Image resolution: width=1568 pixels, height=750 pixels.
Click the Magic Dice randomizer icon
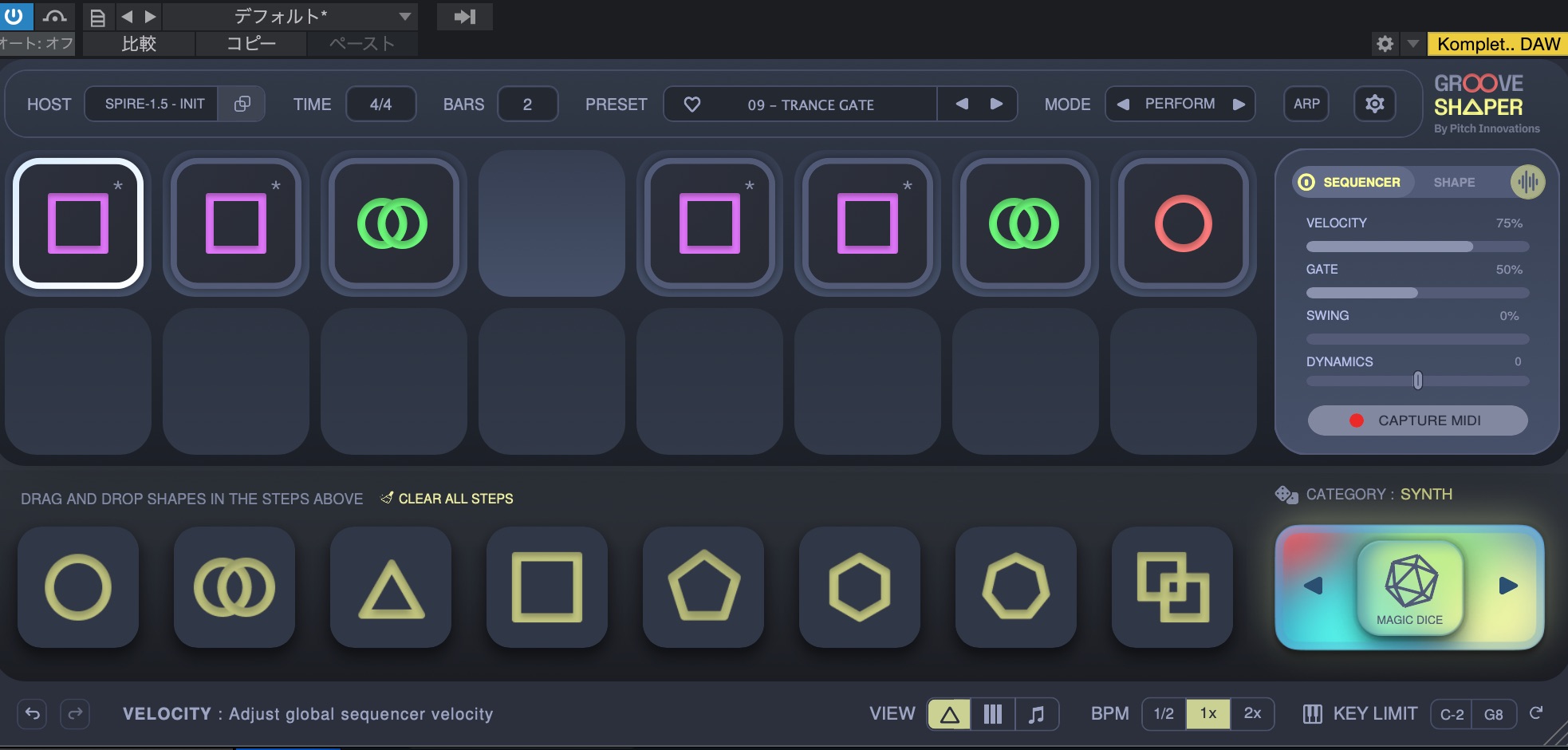(1409, 586)
